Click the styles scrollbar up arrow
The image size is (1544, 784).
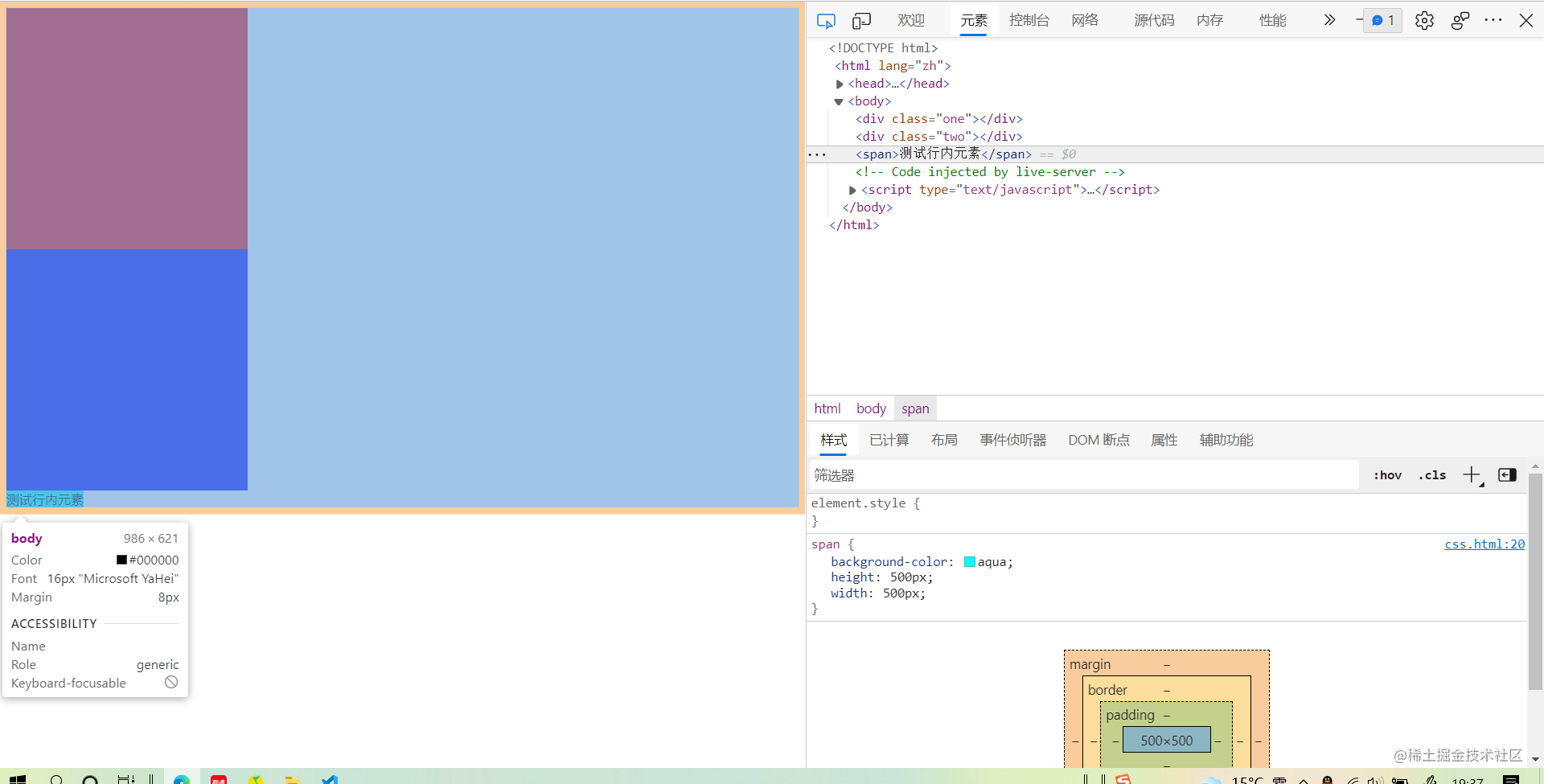click(x=1535, y=466)
